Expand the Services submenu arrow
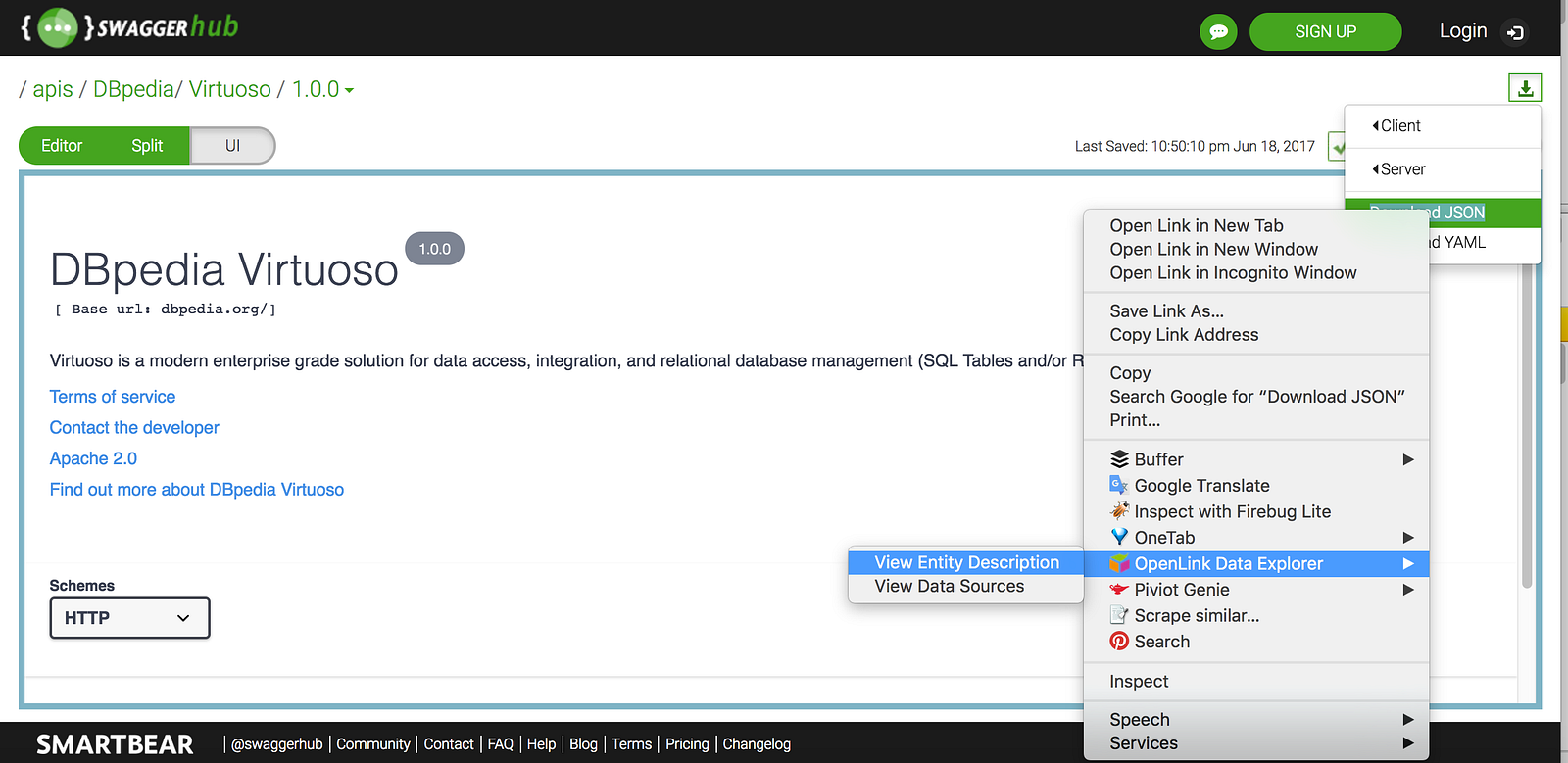Image resolution: width=1568 pixels, height=763 pixels. (1408, 743)
